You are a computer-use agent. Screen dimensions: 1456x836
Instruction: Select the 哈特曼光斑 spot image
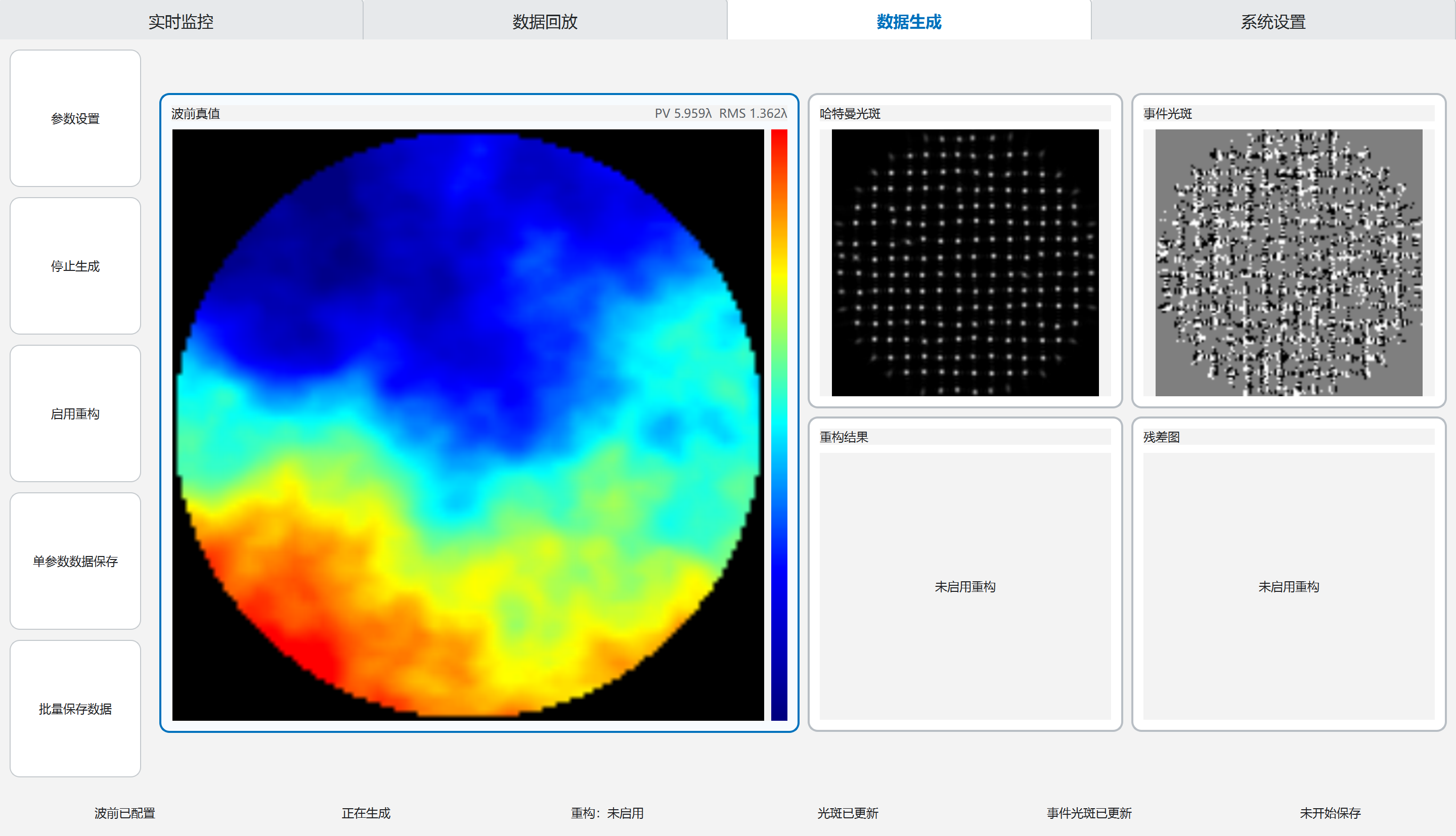[965, 262]
